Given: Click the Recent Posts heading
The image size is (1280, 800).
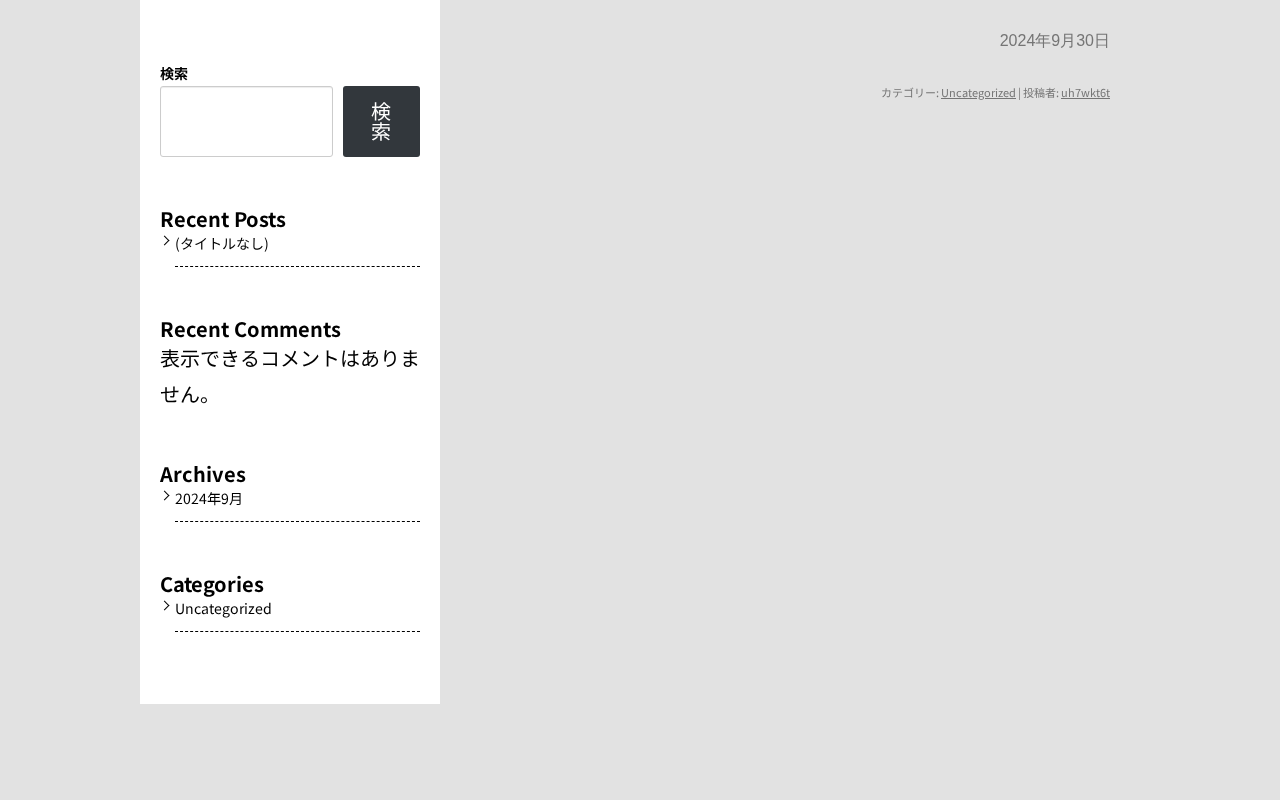Looking at the screenshot, I should click(223, 219).
